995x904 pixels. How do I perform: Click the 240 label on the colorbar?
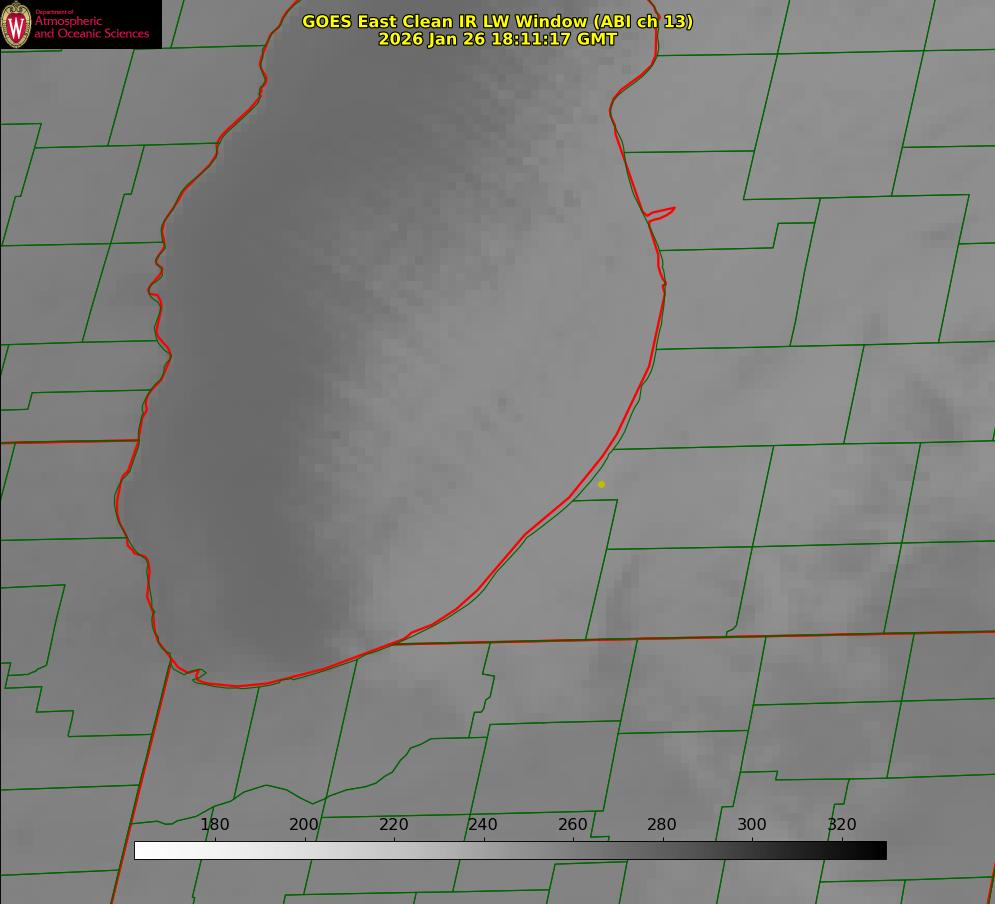[483, 825]
